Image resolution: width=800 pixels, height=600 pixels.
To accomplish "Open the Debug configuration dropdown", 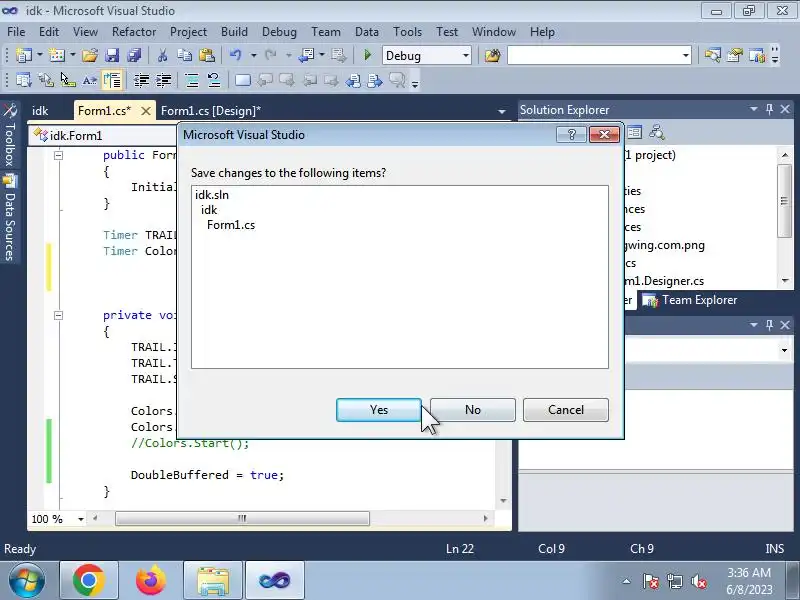I will pos(465,56).
